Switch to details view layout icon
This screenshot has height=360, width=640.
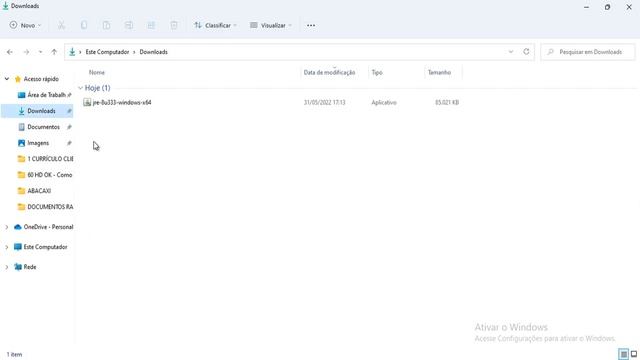(623, 354)
